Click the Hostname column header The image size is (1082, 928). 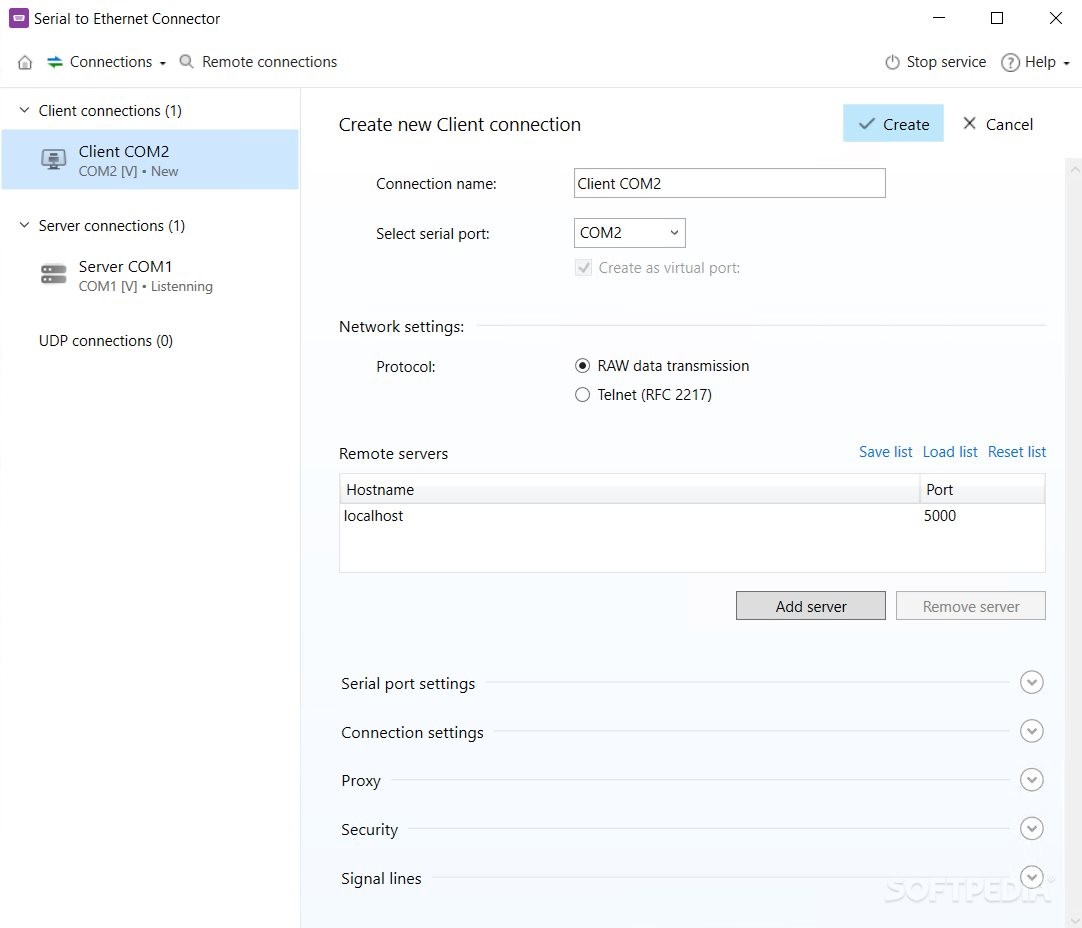pyautogui.click(x=629, y=489)
